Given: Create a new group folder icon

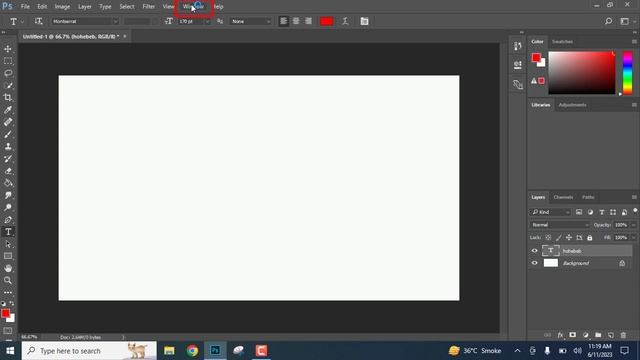Looking at the screenshot, I should [598, 335].
